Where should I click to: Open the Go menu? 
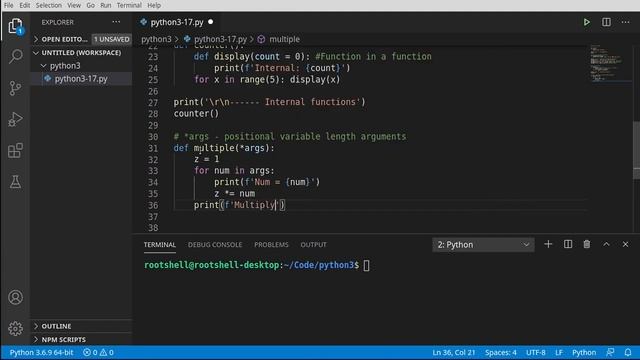pos(91,5)
